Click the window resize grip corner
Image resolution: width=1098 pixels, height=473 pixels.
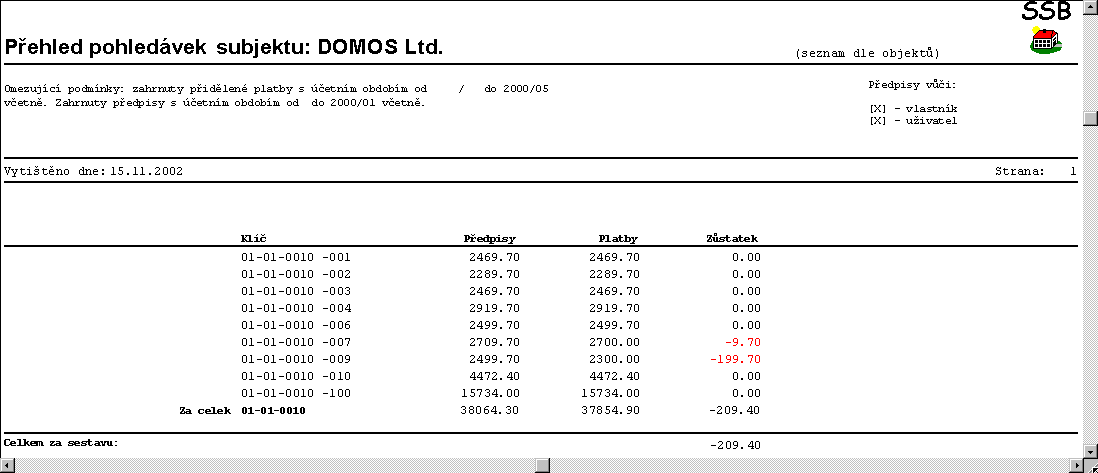[1090, 465]
